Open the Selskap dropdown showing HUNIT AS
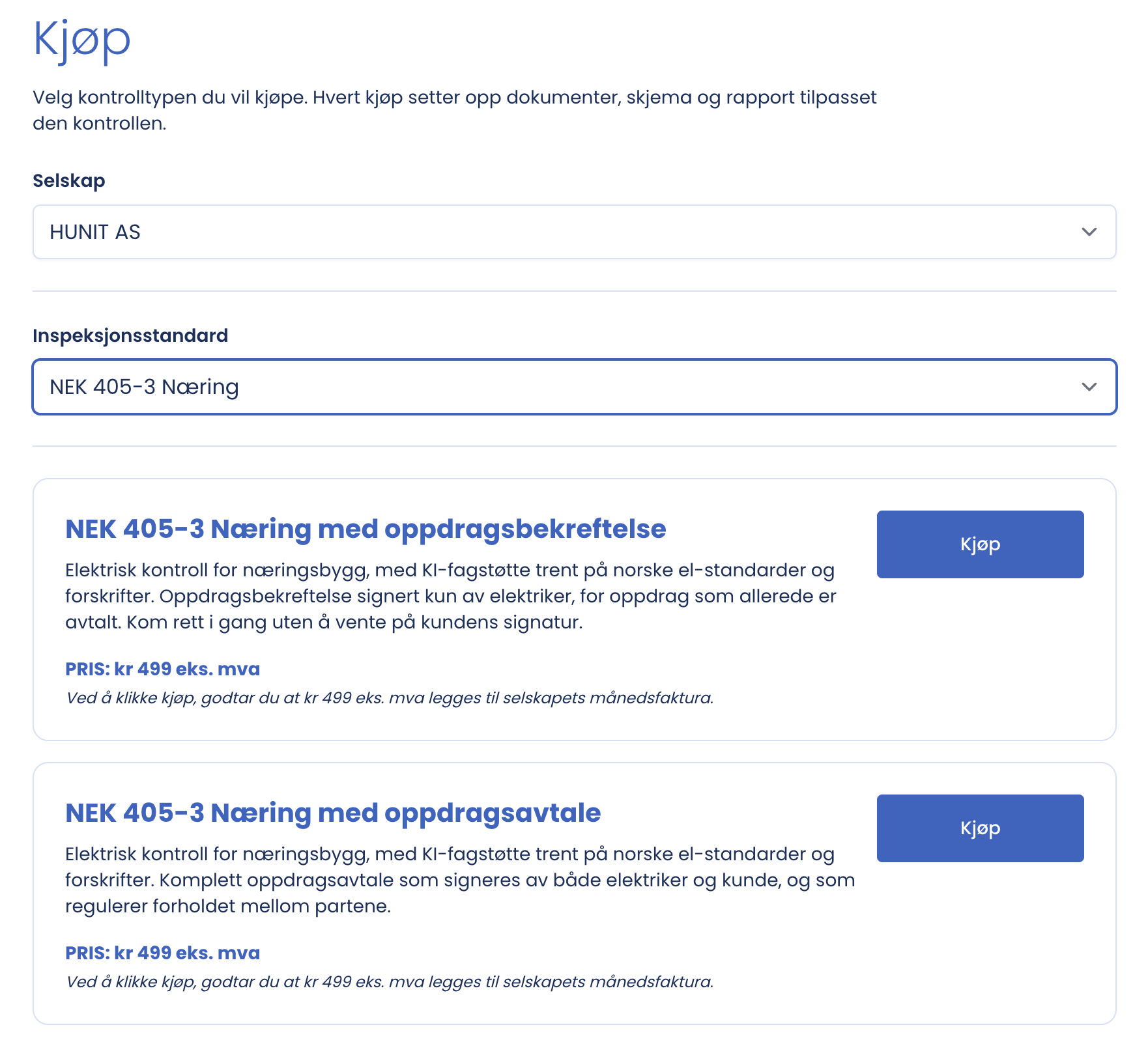The image size is (1148, 1055). [574, 232]
